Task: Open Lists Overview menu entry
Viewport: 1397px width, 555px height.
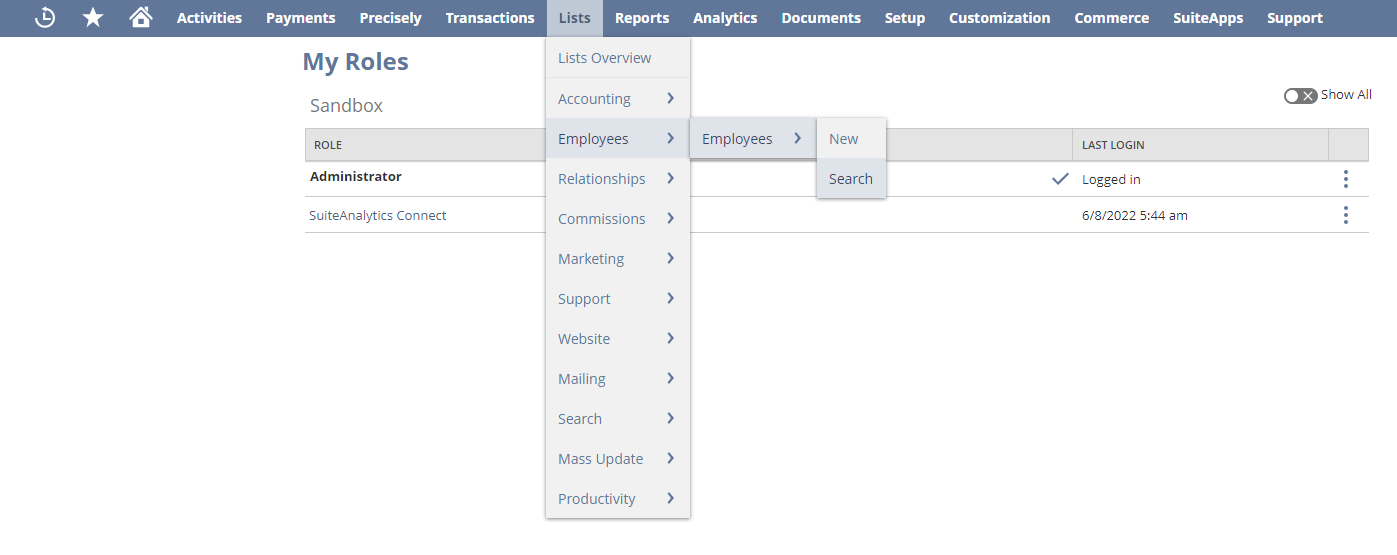Action: 605,58
